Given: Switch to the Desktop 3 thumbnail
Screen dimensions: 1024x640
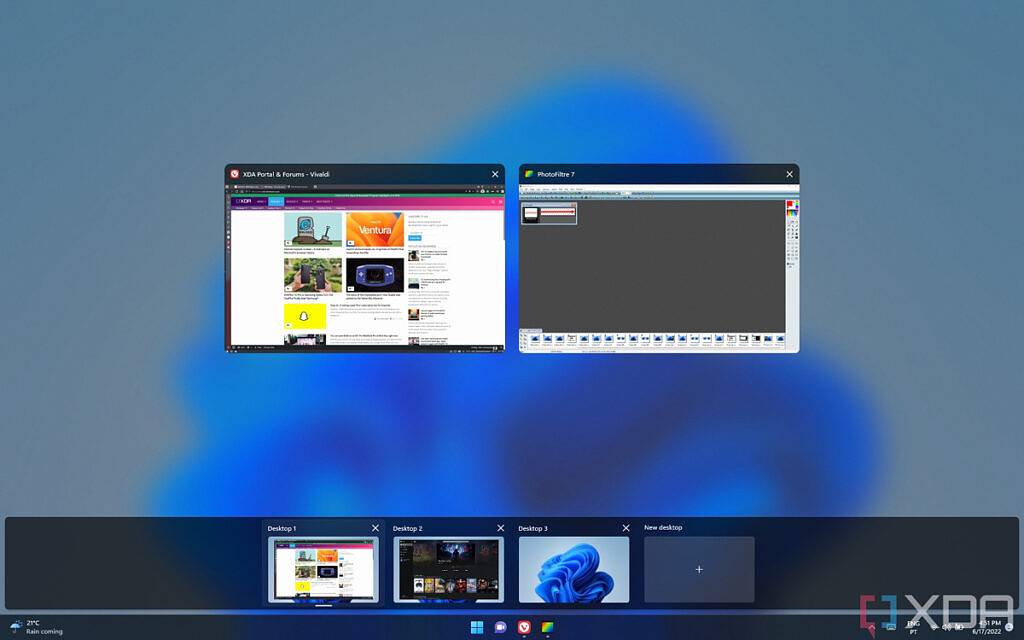Looking at the screenshot, I should pos(573,569).
